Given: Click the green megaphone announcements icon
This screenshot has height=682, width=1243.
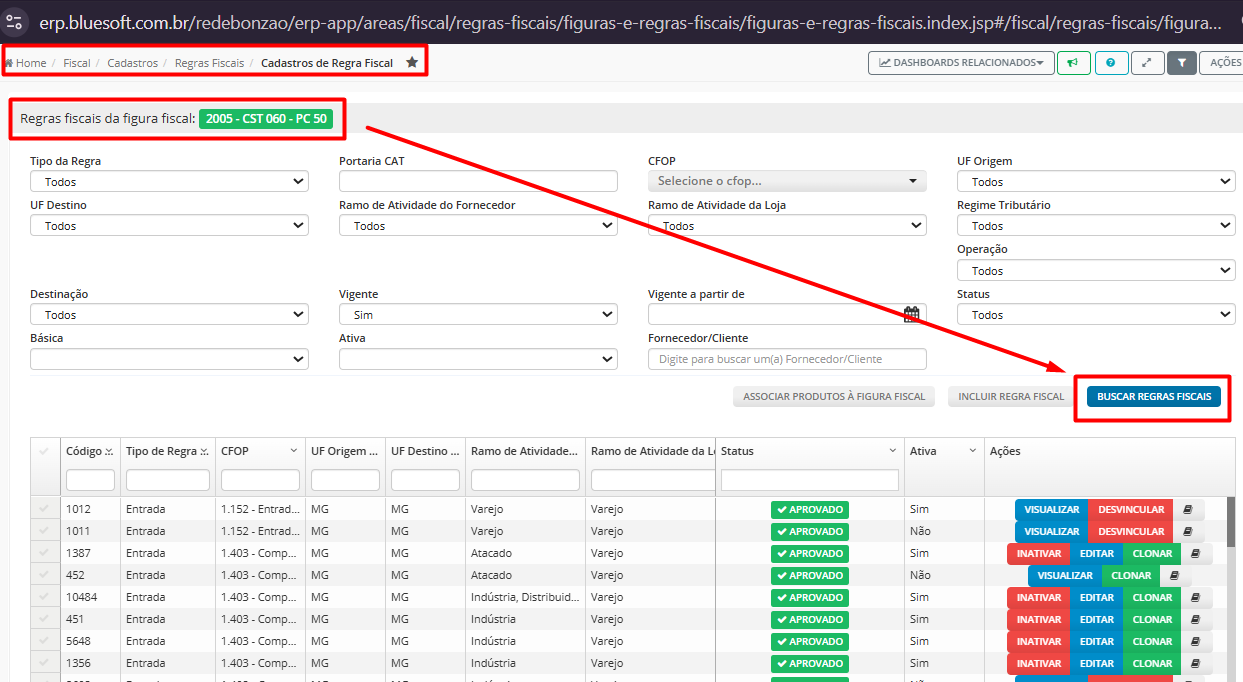Looking at the screenshot, I should click(x=1073, y=63).
